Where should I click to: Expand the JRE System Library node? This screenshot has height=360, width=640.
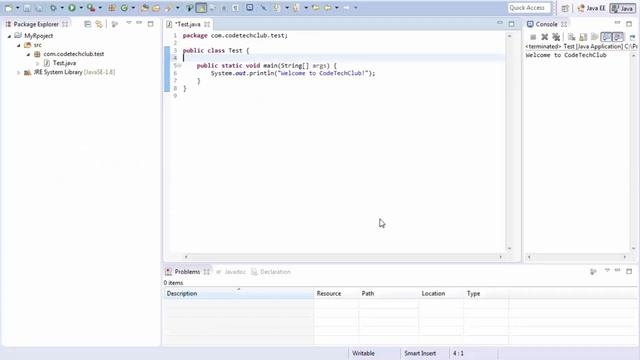(x=18, y=73)
